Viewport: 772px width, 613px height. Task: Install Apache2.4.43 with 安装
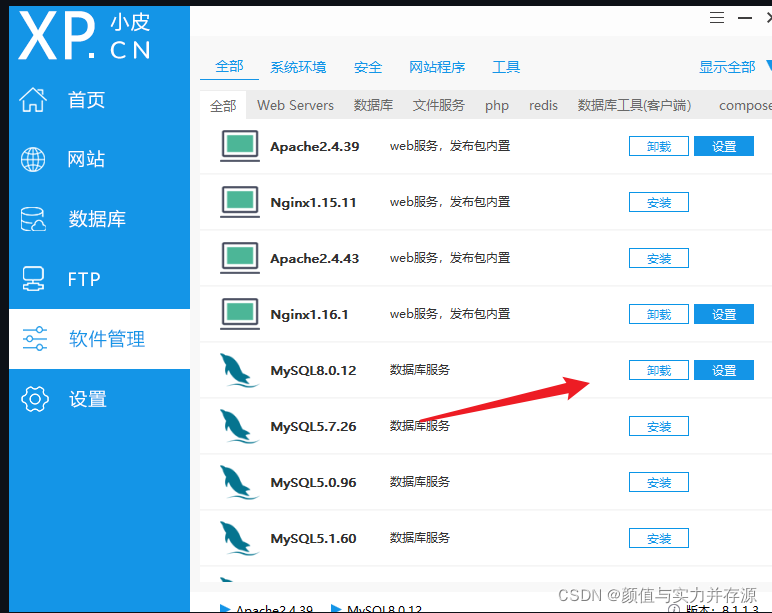coord(659,258)
